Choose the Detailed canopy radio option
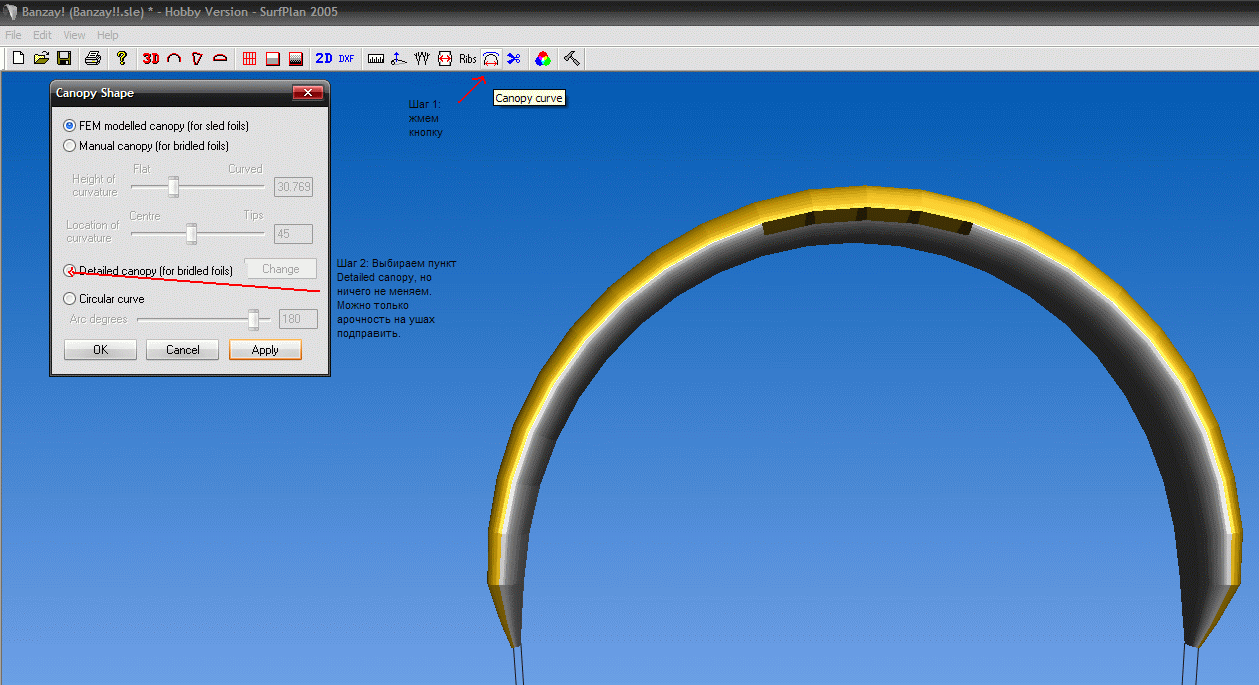This screenshot has width=1259, height=685. [69, 271]
